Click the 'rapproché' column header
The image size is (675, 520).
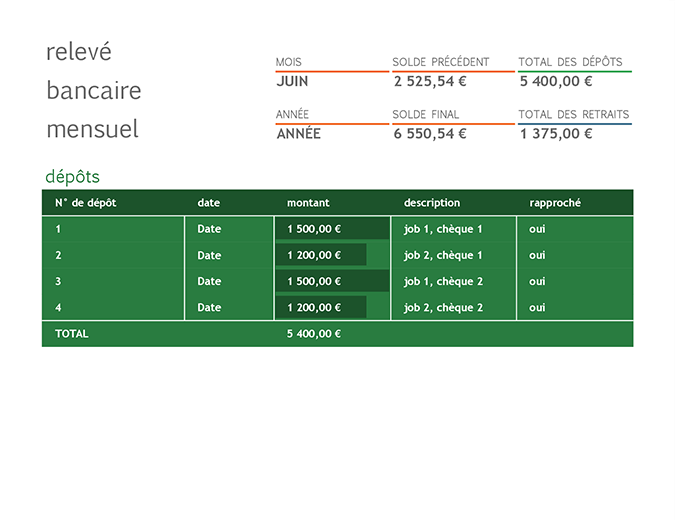tap(555, 203)
